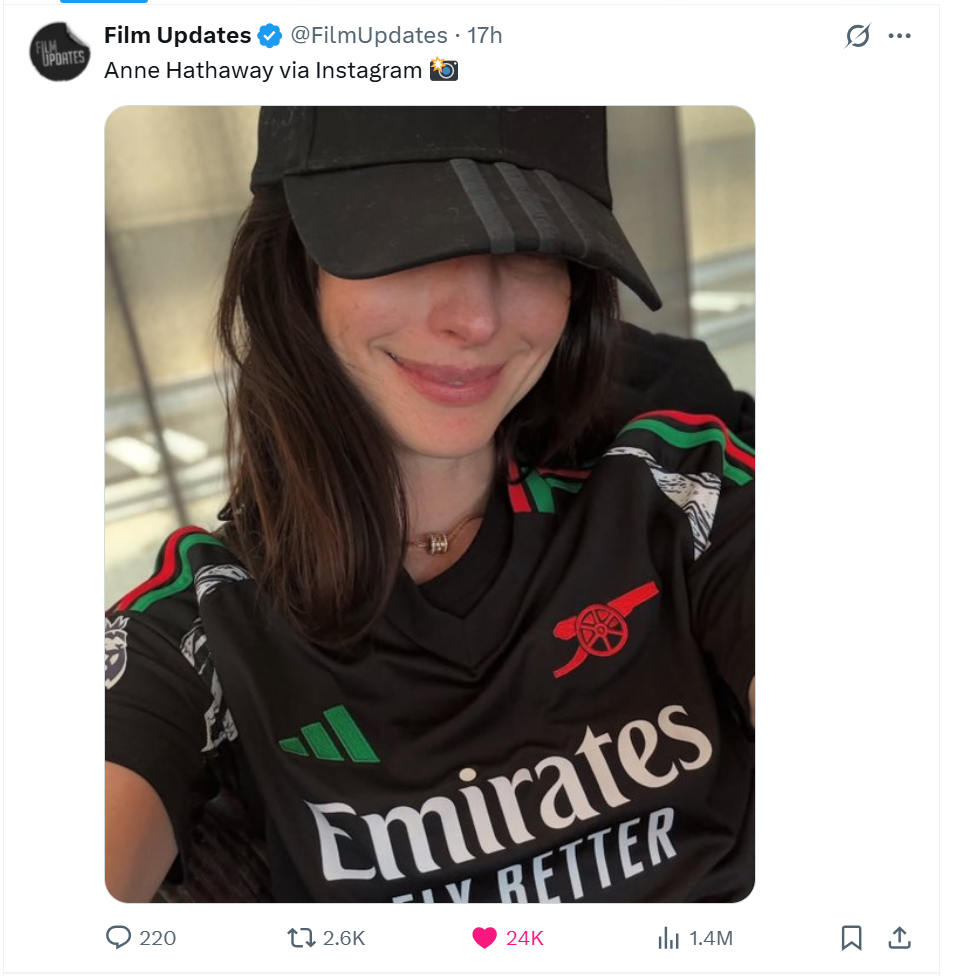Click the 1.4M views count
Image resolution: width=963 pixels, height=976 pixels.
tap(711, 938)
